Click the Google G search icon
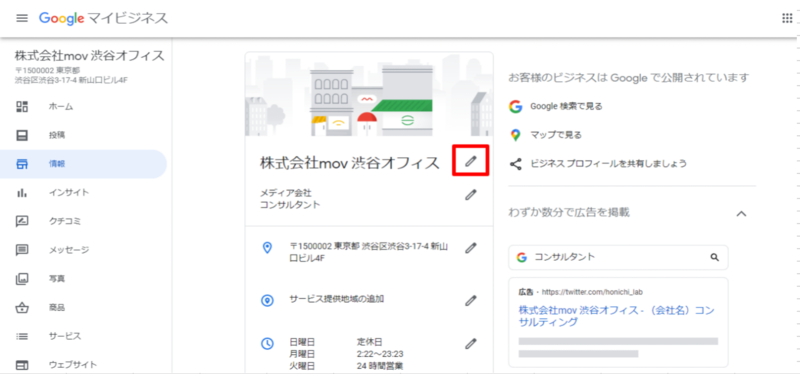Image resolution: width=800 pixels, height=374 pixels. [x=515, y=106]
